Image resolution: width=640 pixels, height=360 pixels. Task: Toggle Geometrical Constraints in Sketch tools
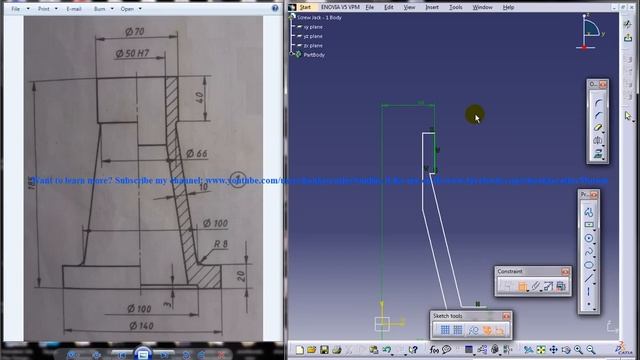487,330
